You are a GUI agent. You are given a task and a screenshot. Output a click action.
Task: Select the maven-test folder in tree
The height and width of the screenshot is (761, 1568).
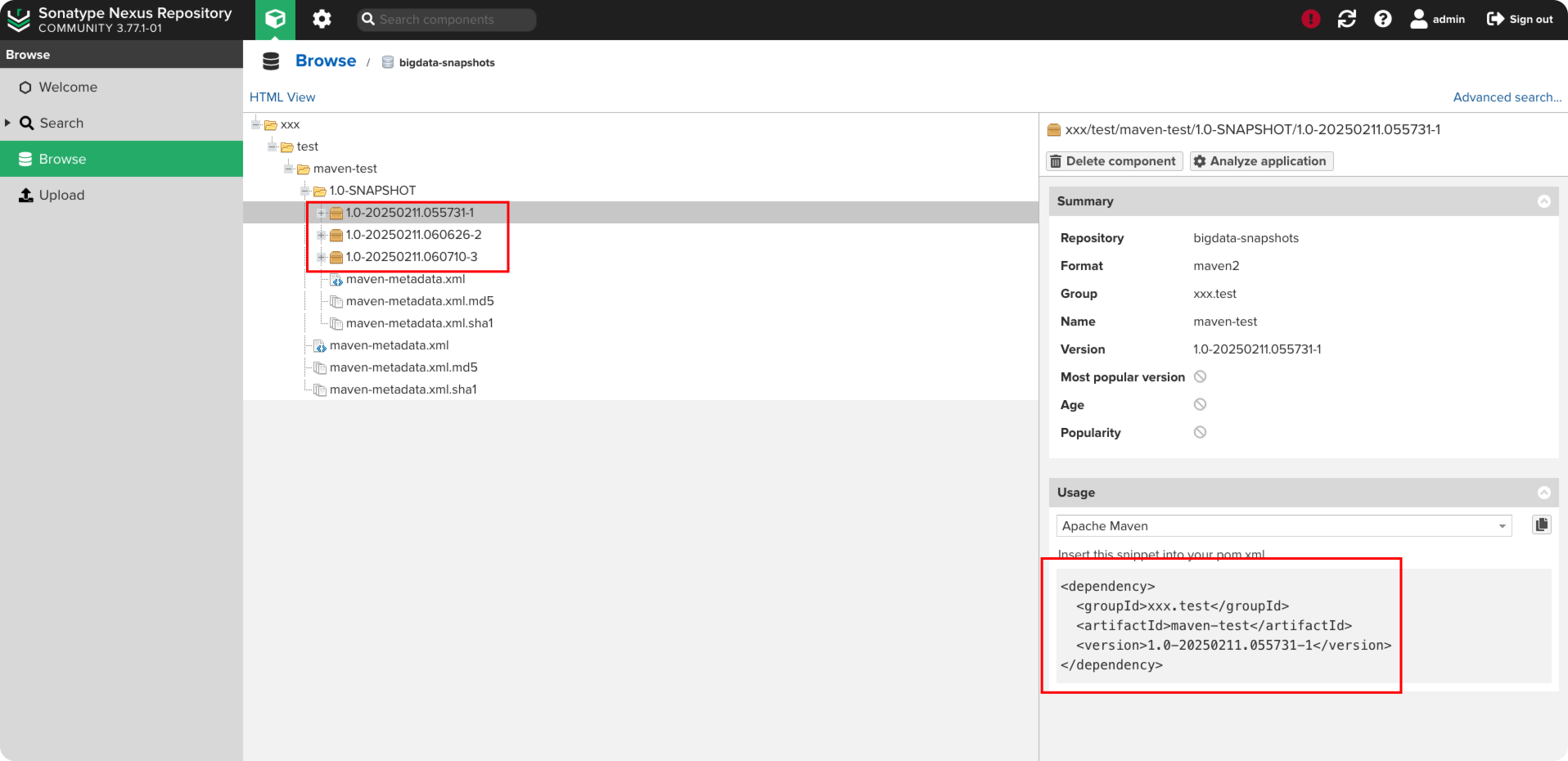pyautogui.click(x=345, y=169)
